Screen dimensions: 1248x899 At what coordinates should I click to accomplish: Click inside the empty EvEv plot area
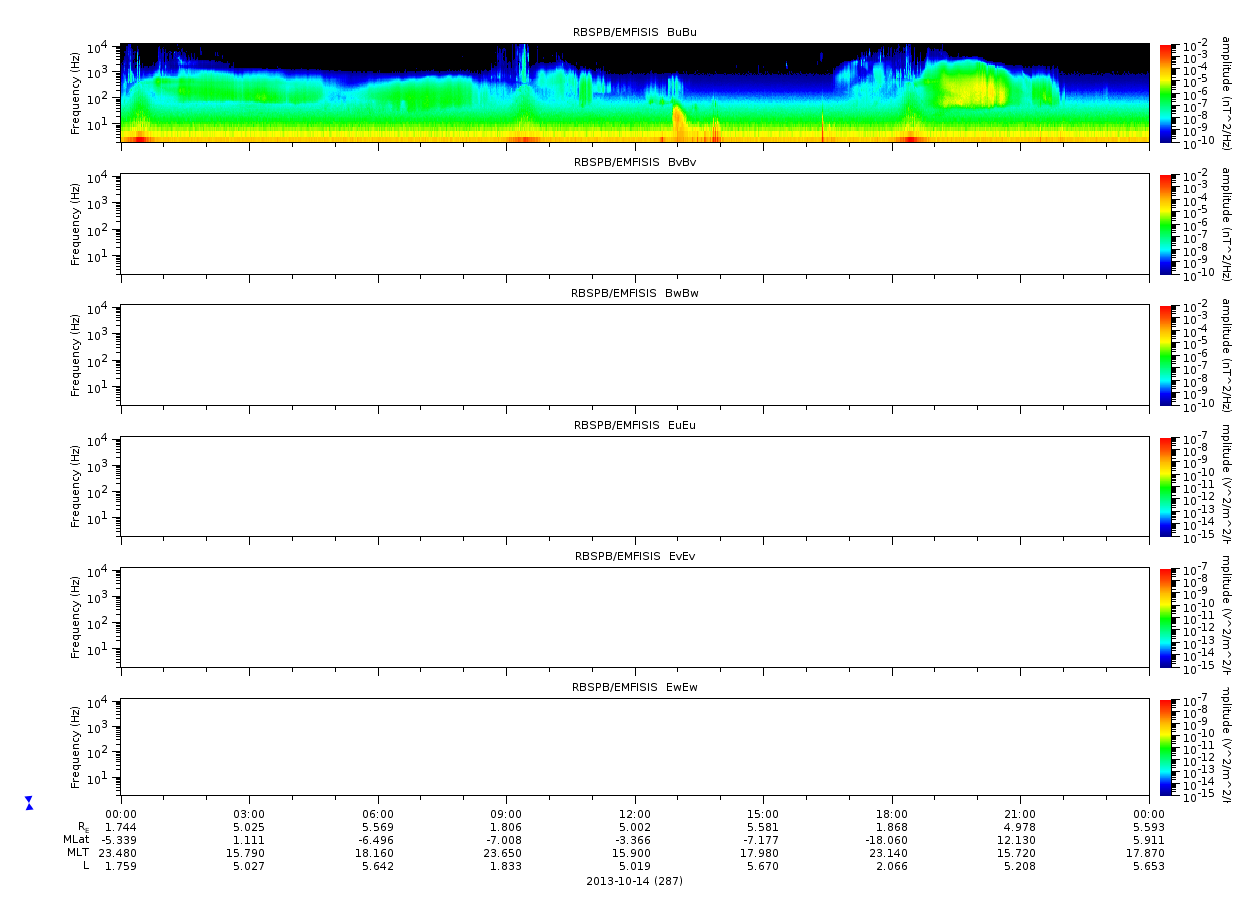click(634, 617)
